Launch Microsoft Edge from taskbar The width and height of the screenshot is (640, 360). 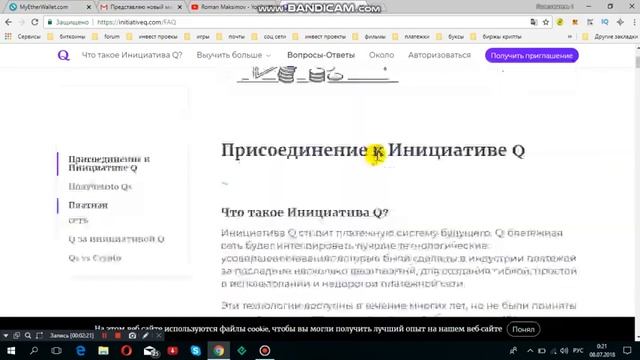coord(80,351)
